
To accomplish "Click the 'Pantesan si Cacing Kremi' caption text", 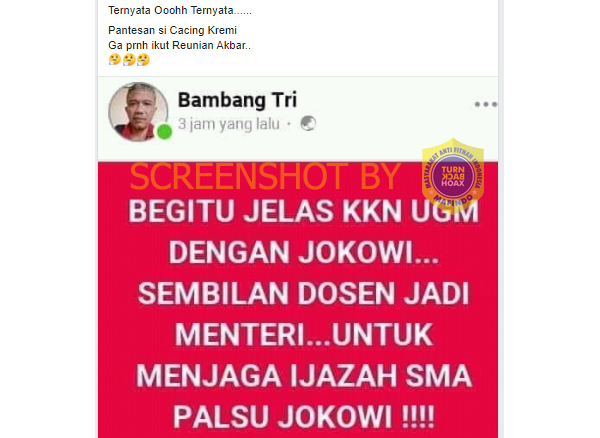I will [173, 30].
